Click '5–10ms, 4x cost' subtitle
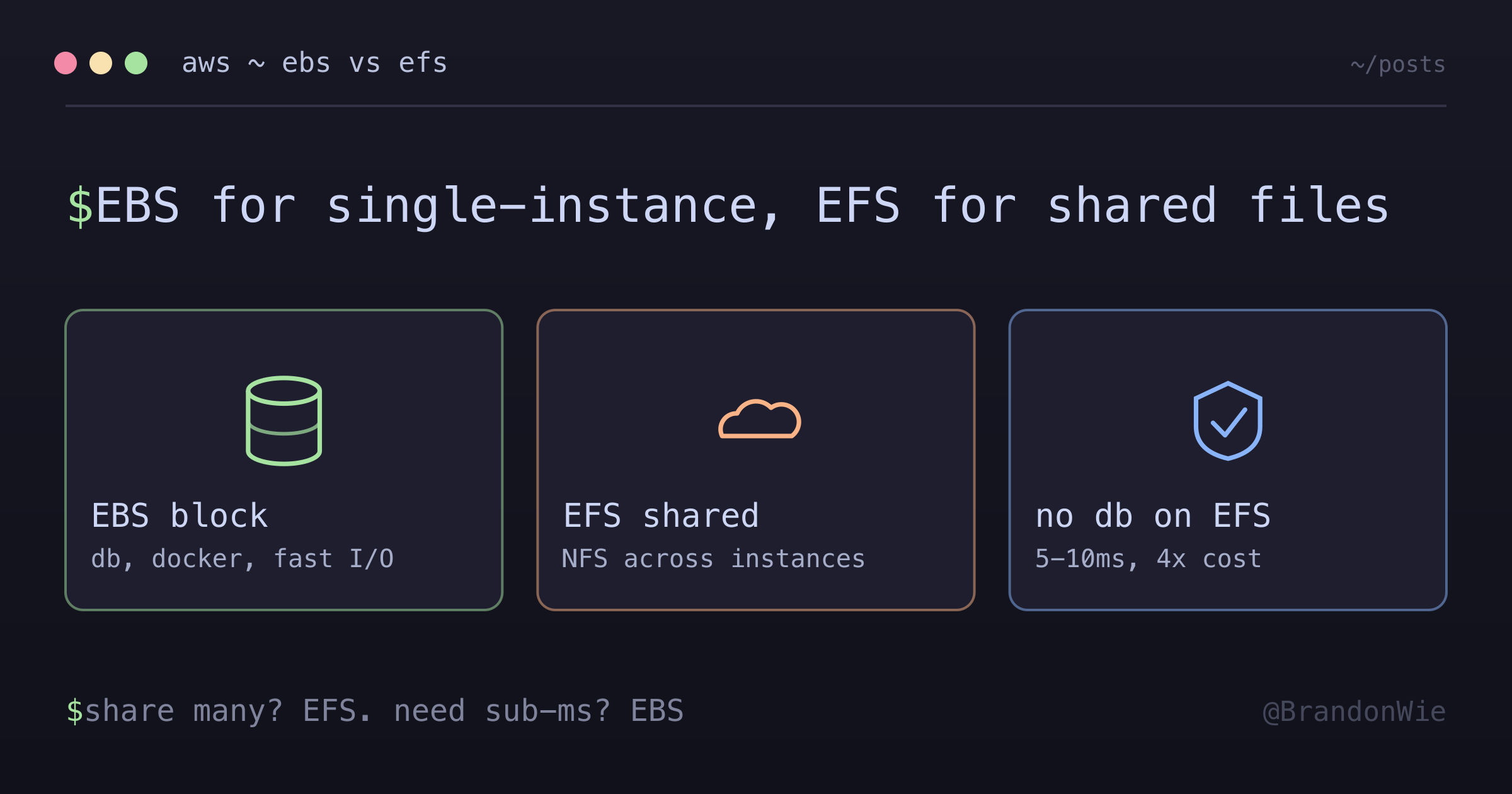The height and width of the screenshot is (794, 1512). click(x=1148, y=559)
